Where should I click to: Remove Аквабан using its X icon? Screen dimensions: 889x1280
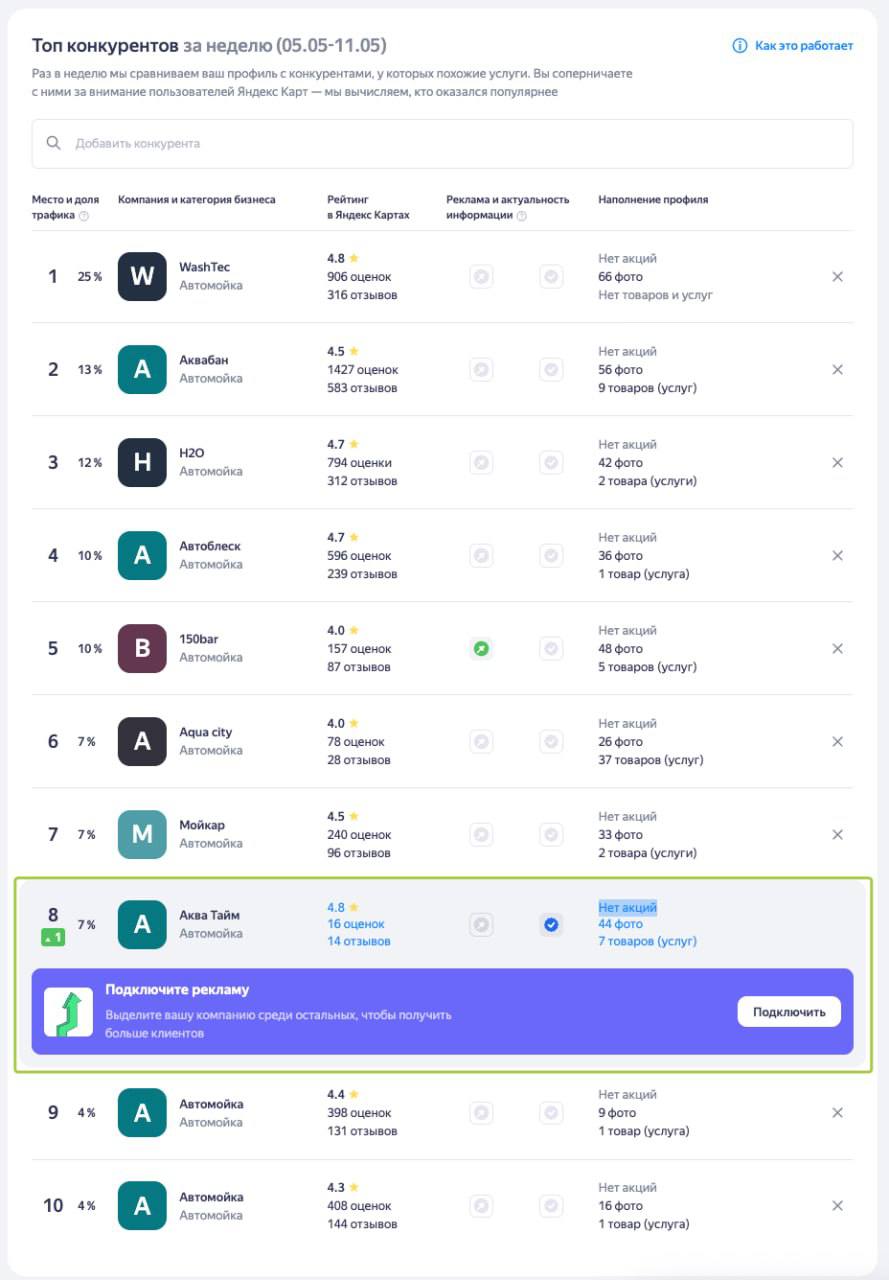pos(838,370)
